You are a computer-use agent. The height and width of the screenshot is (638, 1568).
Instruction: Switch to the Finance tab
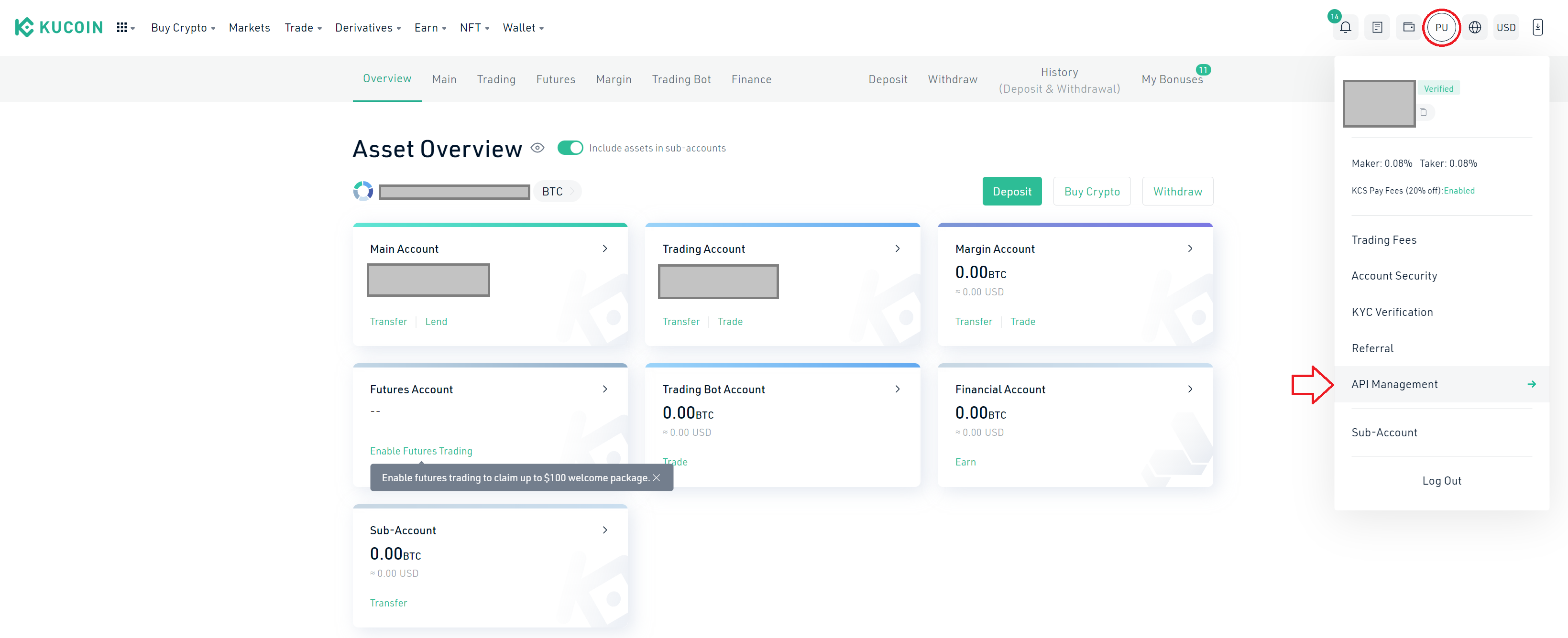tap(751, 79)
